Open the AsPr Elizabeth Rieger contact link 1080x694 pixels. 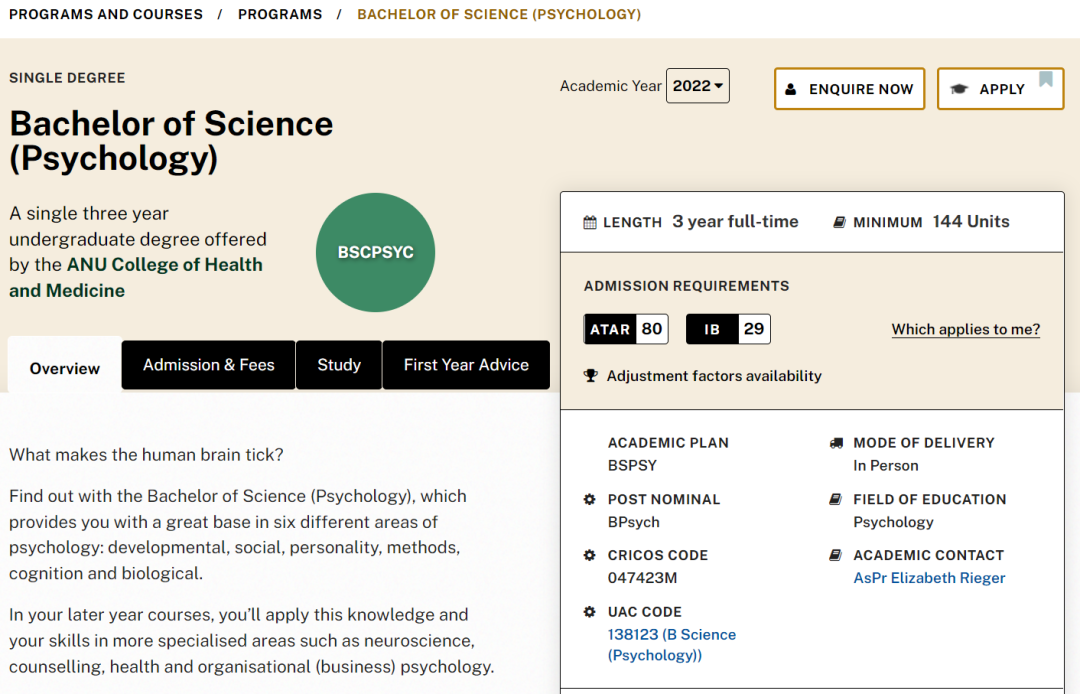coord(929,578)
